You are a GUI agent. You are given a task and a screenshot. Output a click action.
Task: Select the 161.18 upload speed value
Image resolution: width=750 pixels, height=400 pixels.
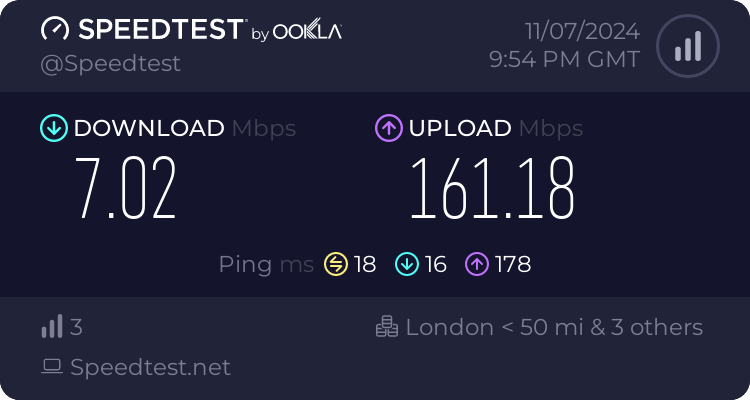pyautogui.click(x=492, y=190)
